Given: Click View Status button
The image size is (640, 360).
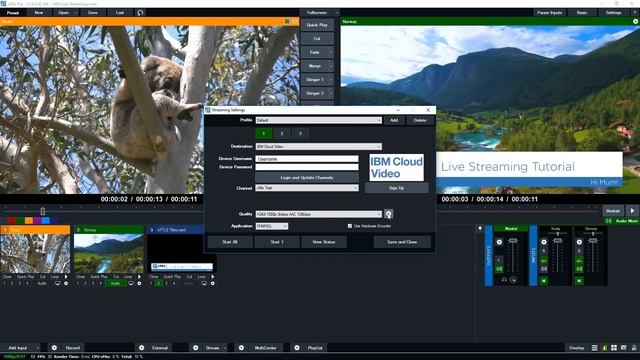Looking at the screenshot, I should click(x=324, y=242).
